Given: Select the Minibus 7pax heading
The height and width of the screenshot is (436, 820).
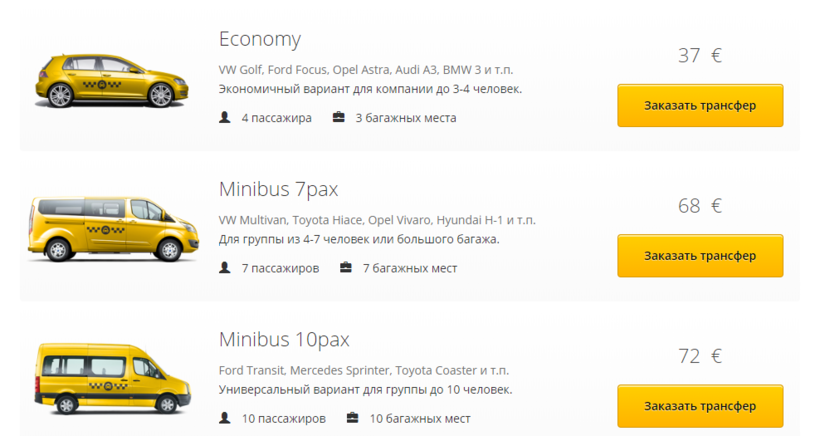Looking at the screenshot, I should [x=279, y=189].
